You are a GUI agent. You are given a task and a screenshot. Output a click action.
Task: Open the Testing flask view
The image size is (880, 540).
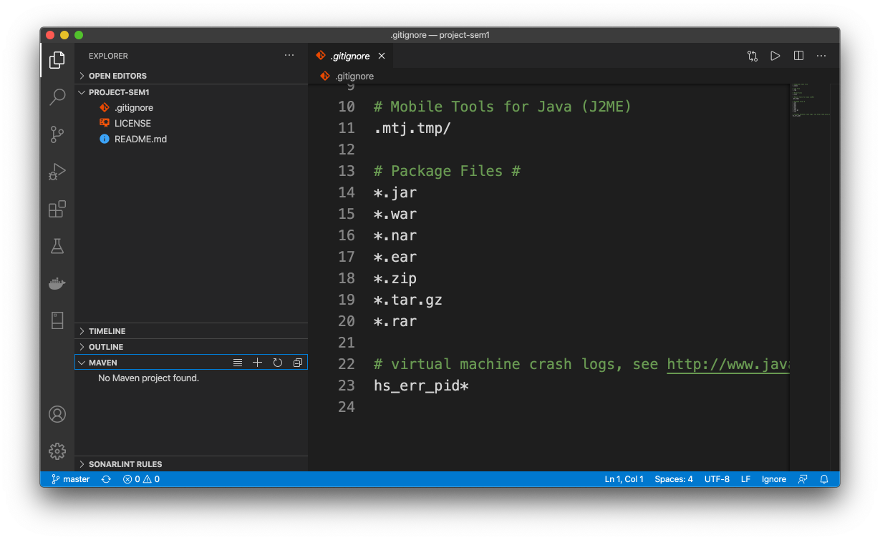click(57, 246)
